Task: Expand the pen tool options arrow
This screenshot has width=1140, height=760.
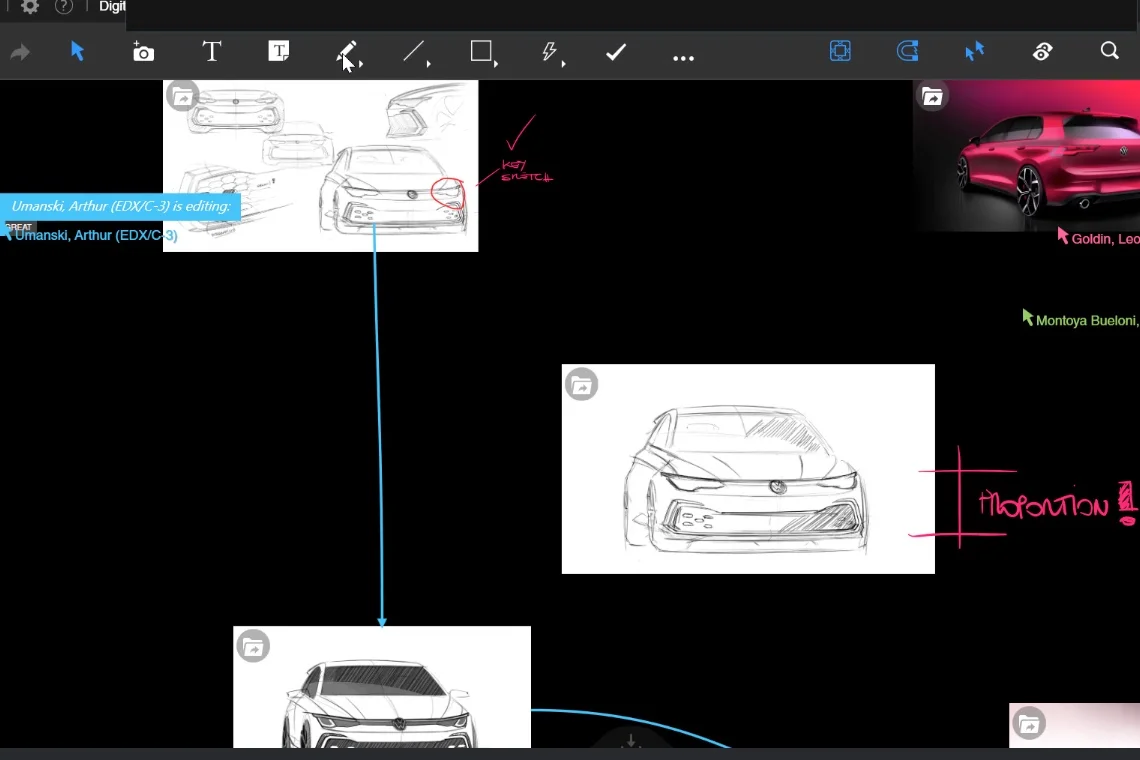Action: pyautogui.click(x=361, y=64)
